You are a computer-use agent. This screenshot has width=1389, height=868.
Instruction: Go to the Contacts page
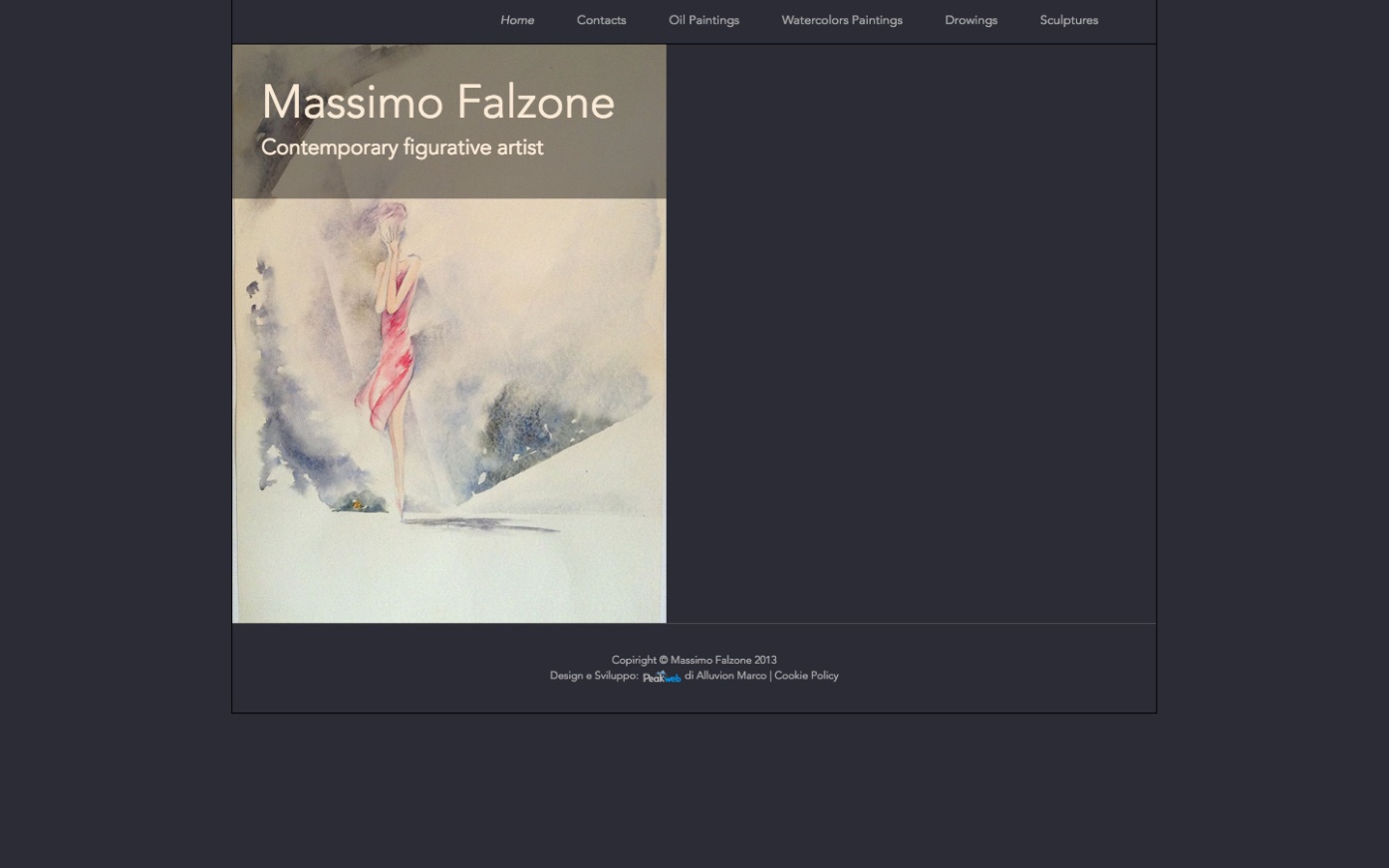click(x=602, y=20)
